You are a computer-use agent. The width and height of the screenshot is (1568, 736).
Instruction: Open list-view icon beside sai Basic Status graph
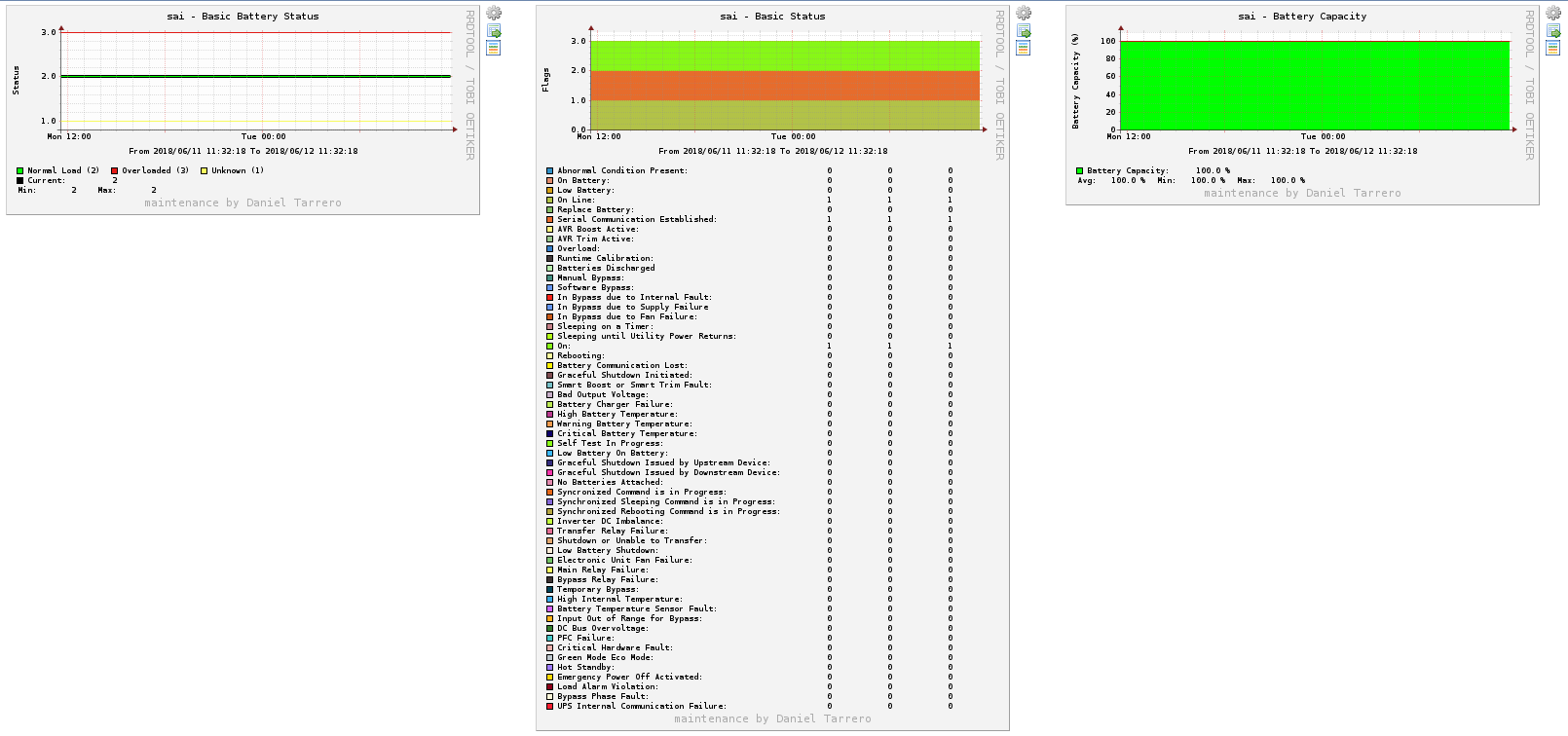click(x=1024, y=48)
